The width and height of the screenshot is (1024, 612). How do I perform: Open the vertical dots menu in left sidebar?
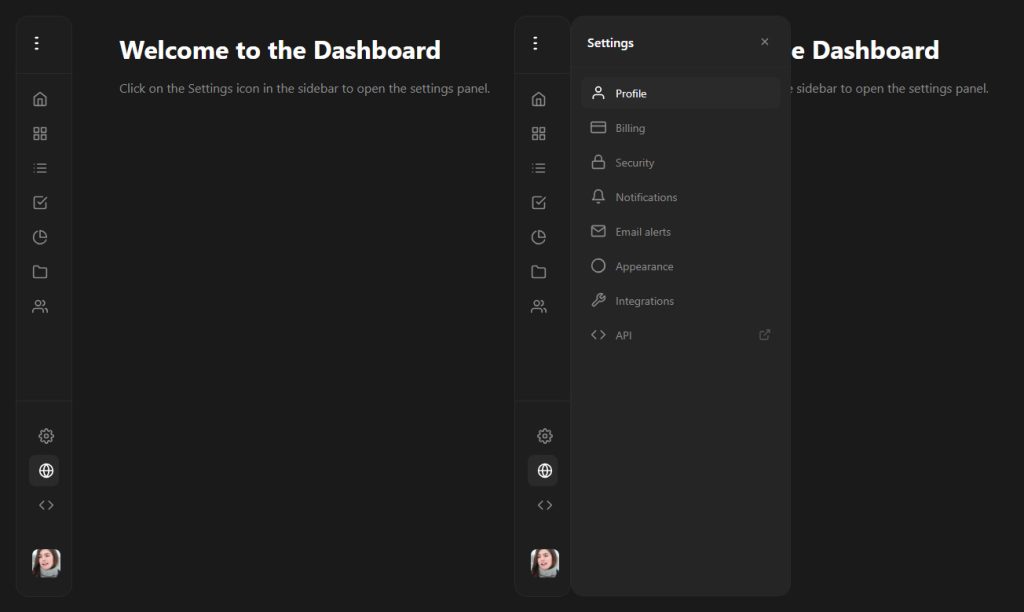tap(37, 43)
